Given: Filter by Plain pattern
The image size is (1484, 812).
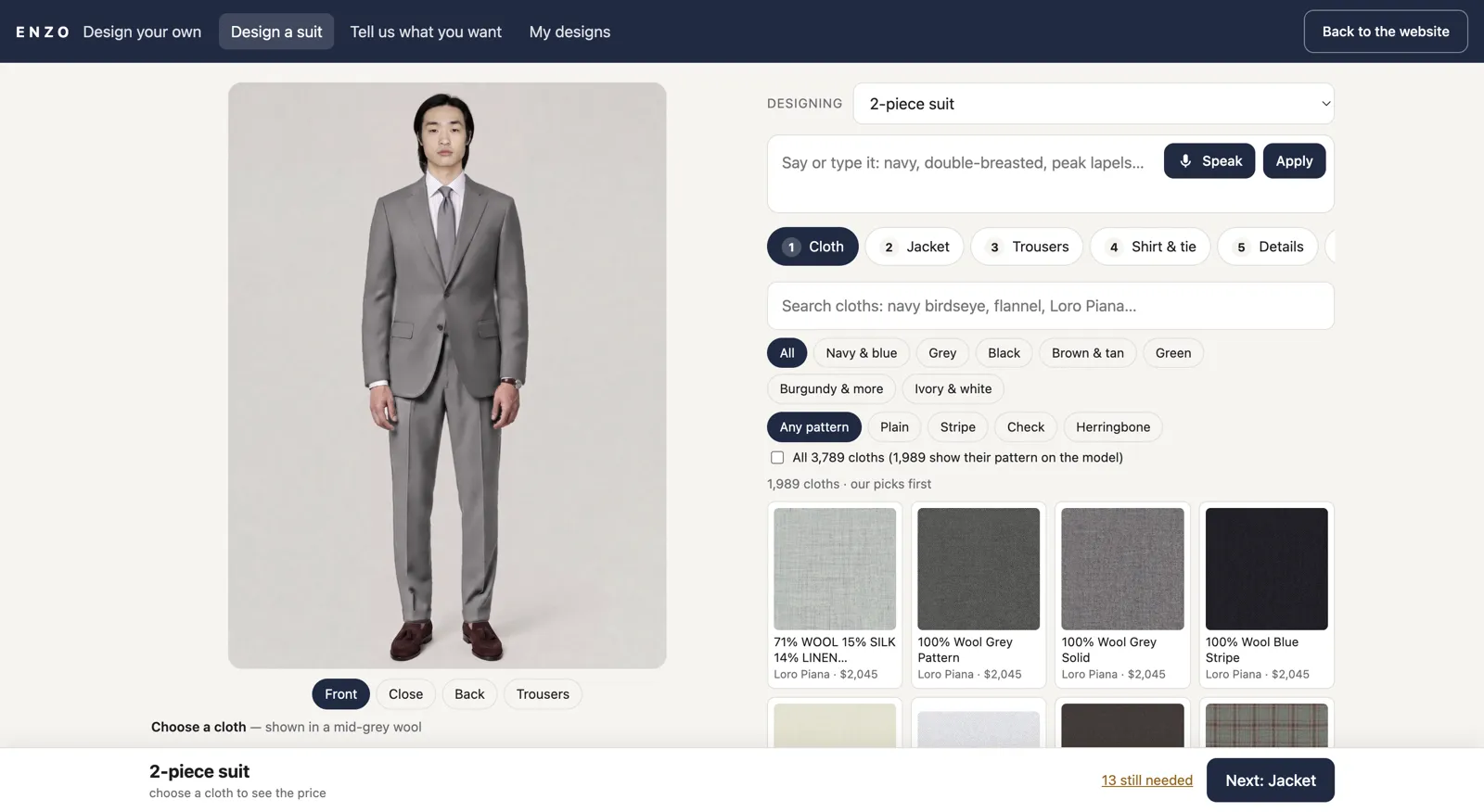Looking at the screenshot, I should [894, 427].
